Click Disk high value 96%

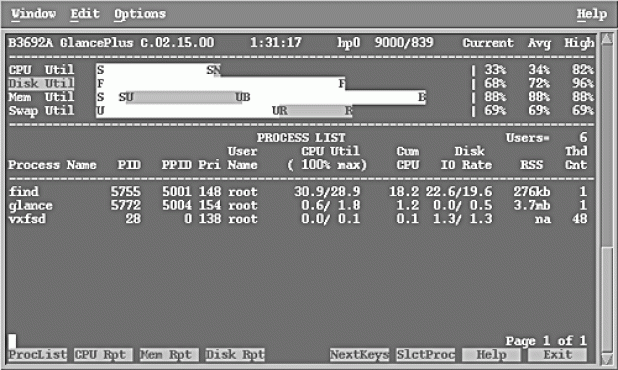click(583, 84)
